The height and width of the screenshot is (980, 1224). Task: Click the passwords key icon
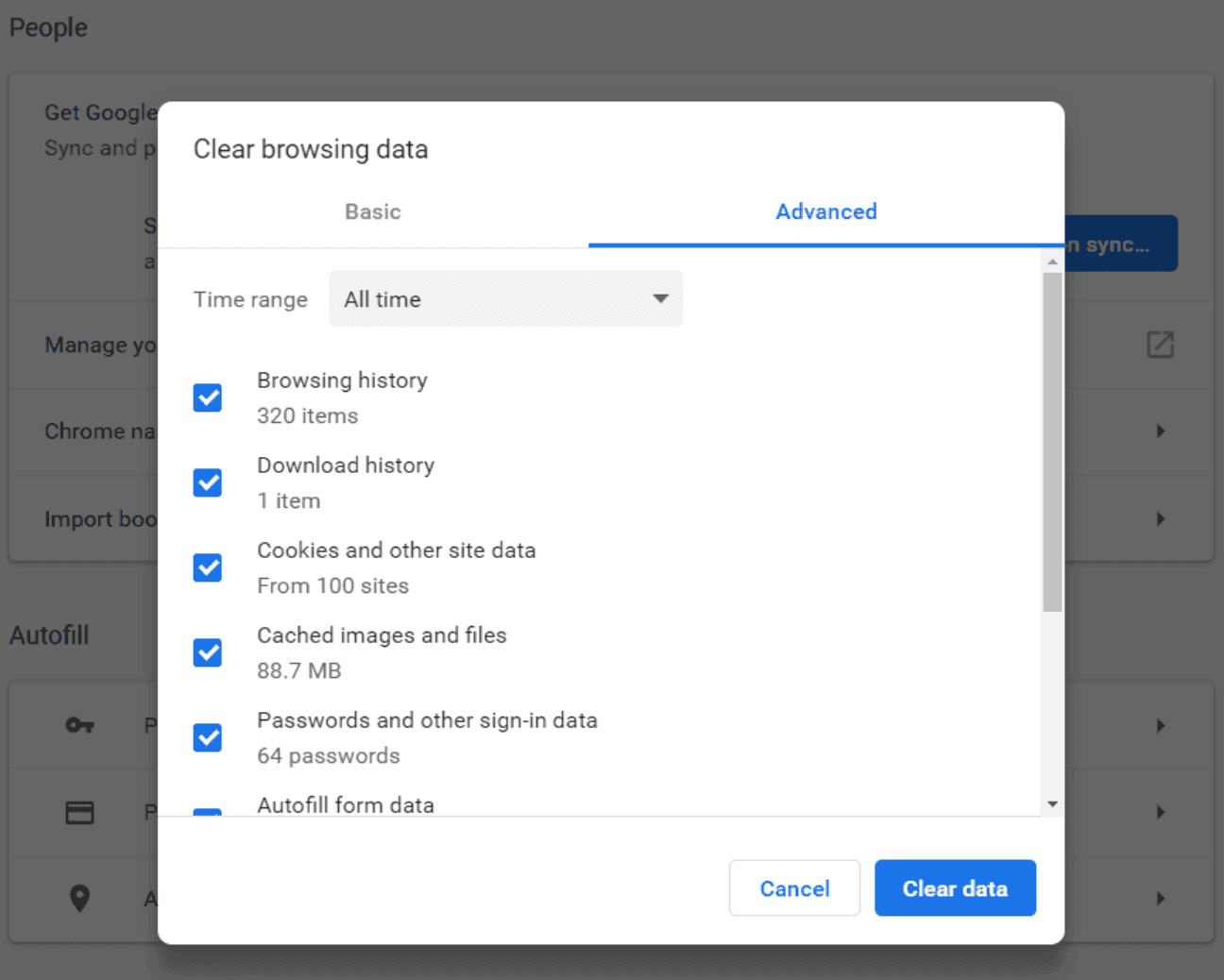[x=79, y=725]
